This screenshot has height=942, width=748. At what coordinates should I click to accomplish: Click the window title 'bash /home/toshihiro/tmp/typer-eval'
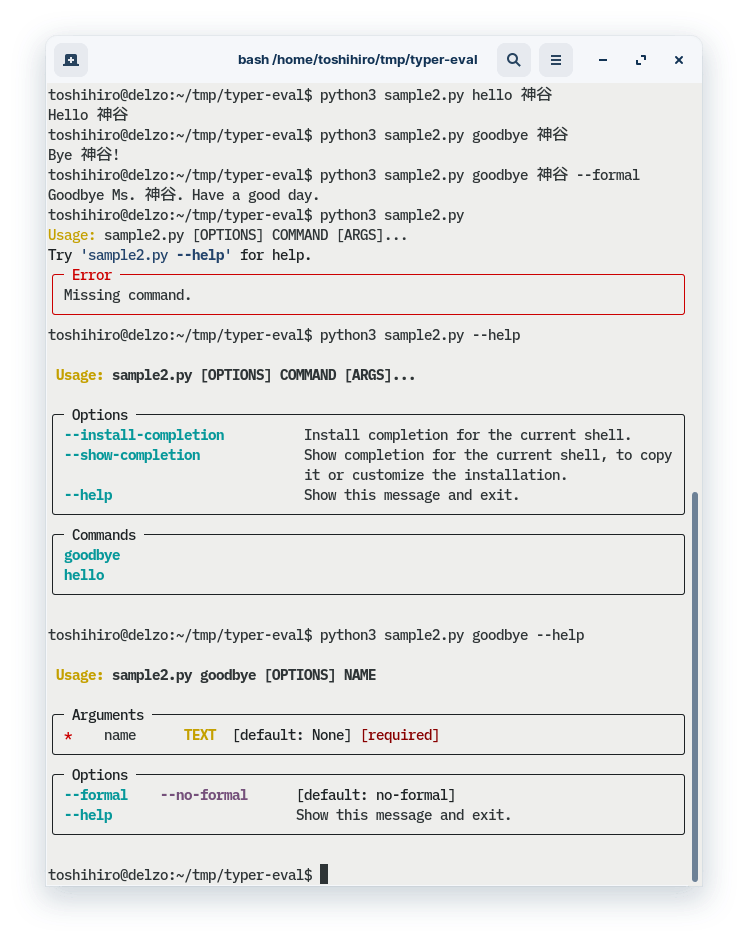357,60
